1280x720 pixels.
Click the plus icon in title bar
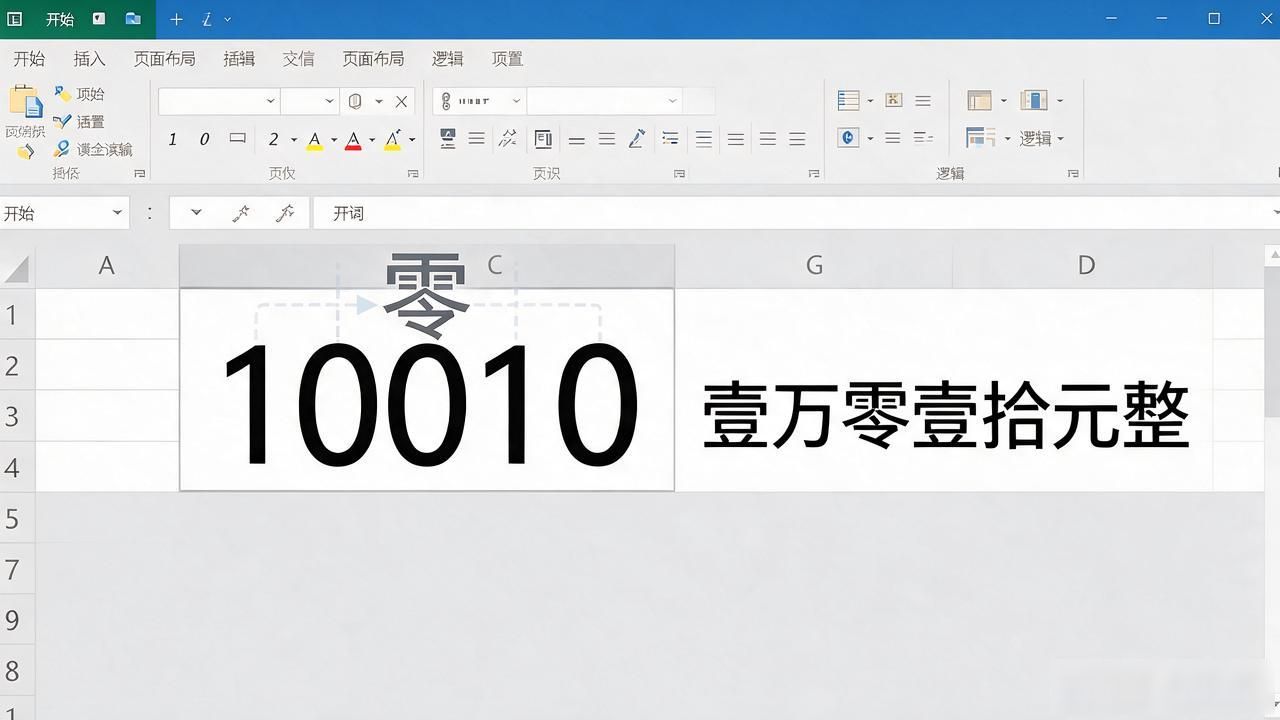tap(176, 19)
